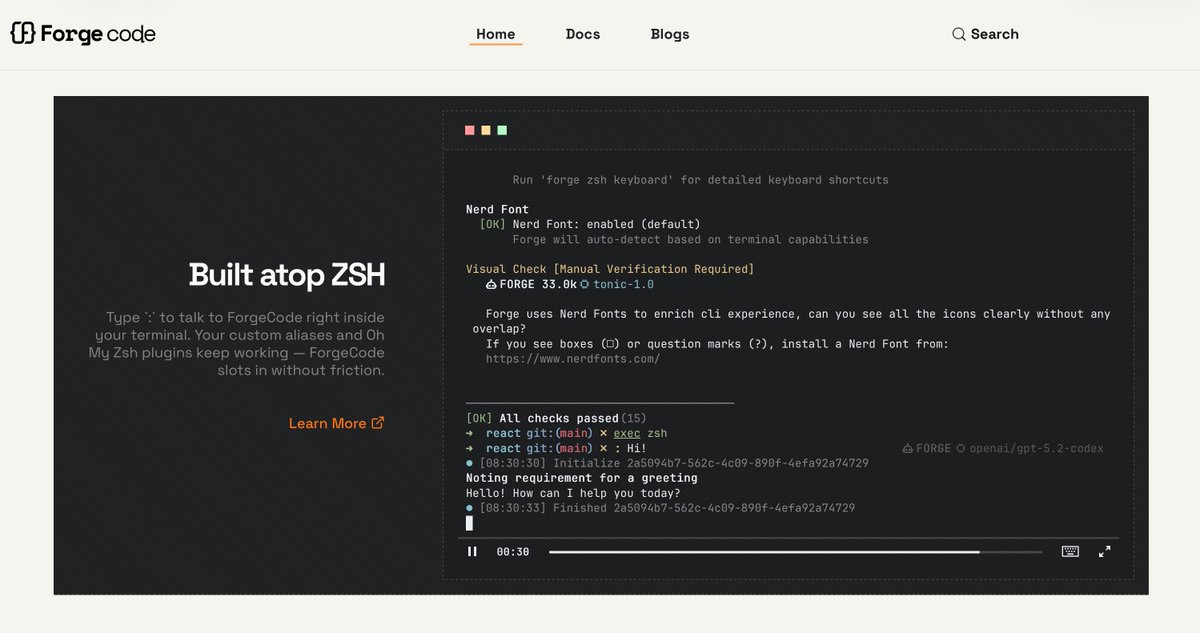Click 'Noting requirement for a greeting' line
Viewport: 1200px width, 633px height.
pos(582,478)
